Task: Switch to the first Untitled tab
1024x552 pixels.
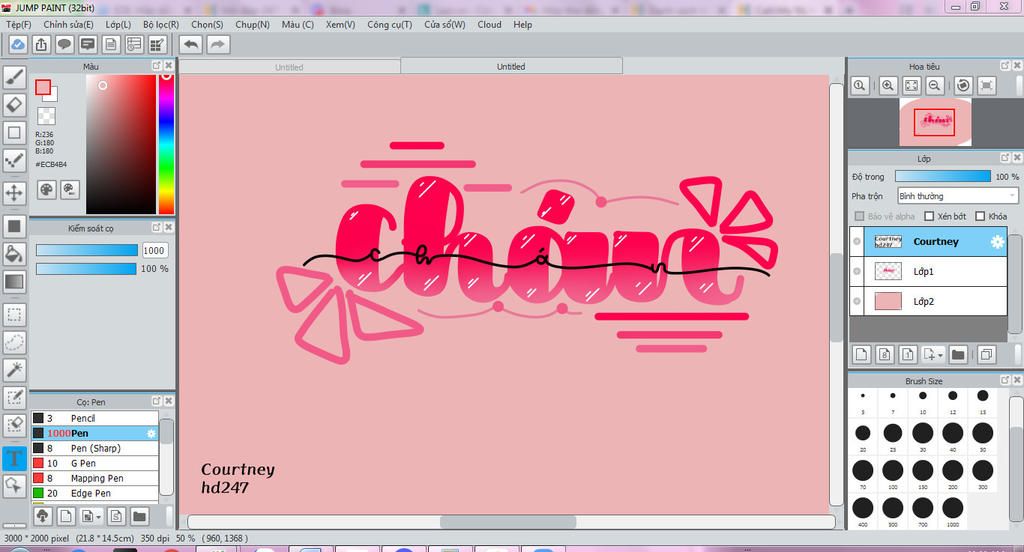Action: [289, 67]
